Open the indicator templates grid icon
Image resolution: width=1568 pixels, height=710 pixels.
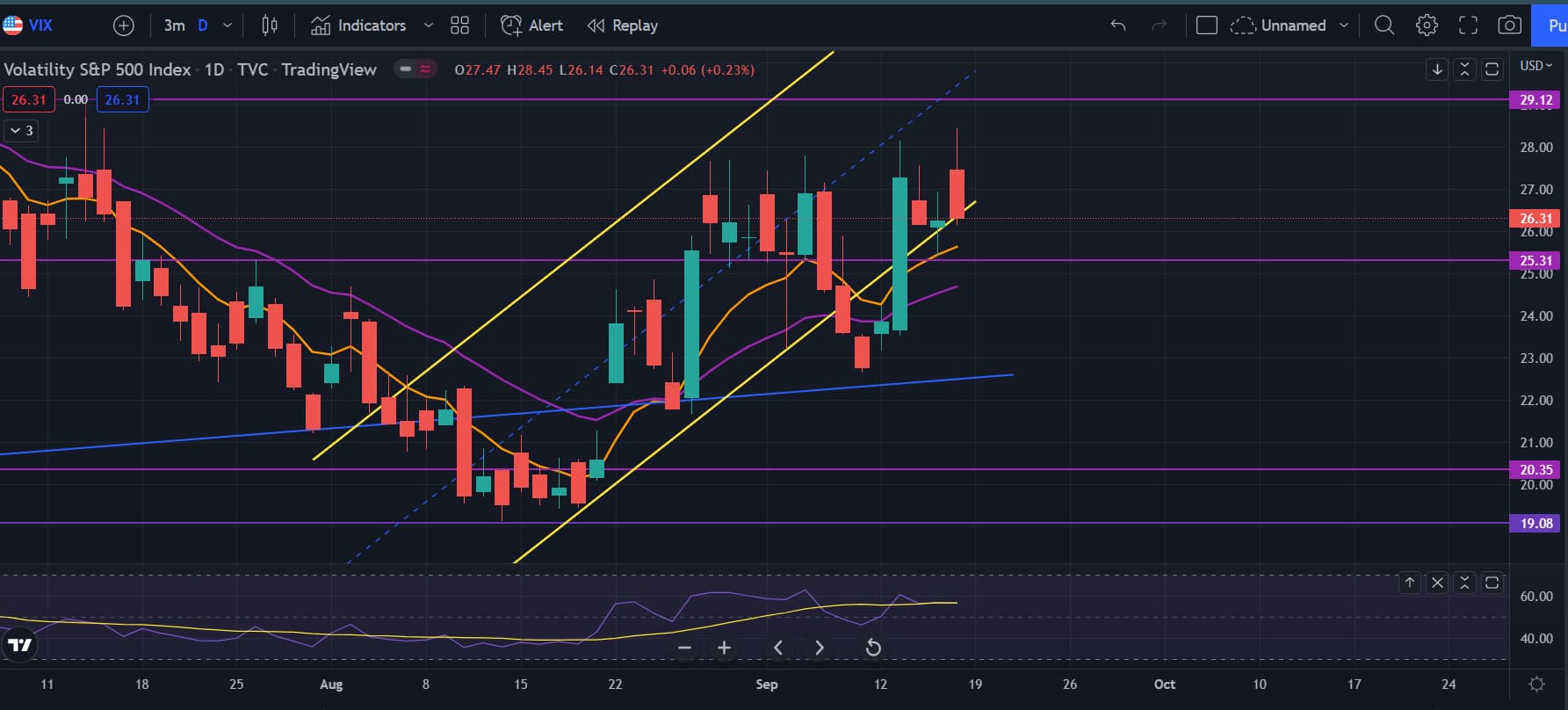coord(459,25)
